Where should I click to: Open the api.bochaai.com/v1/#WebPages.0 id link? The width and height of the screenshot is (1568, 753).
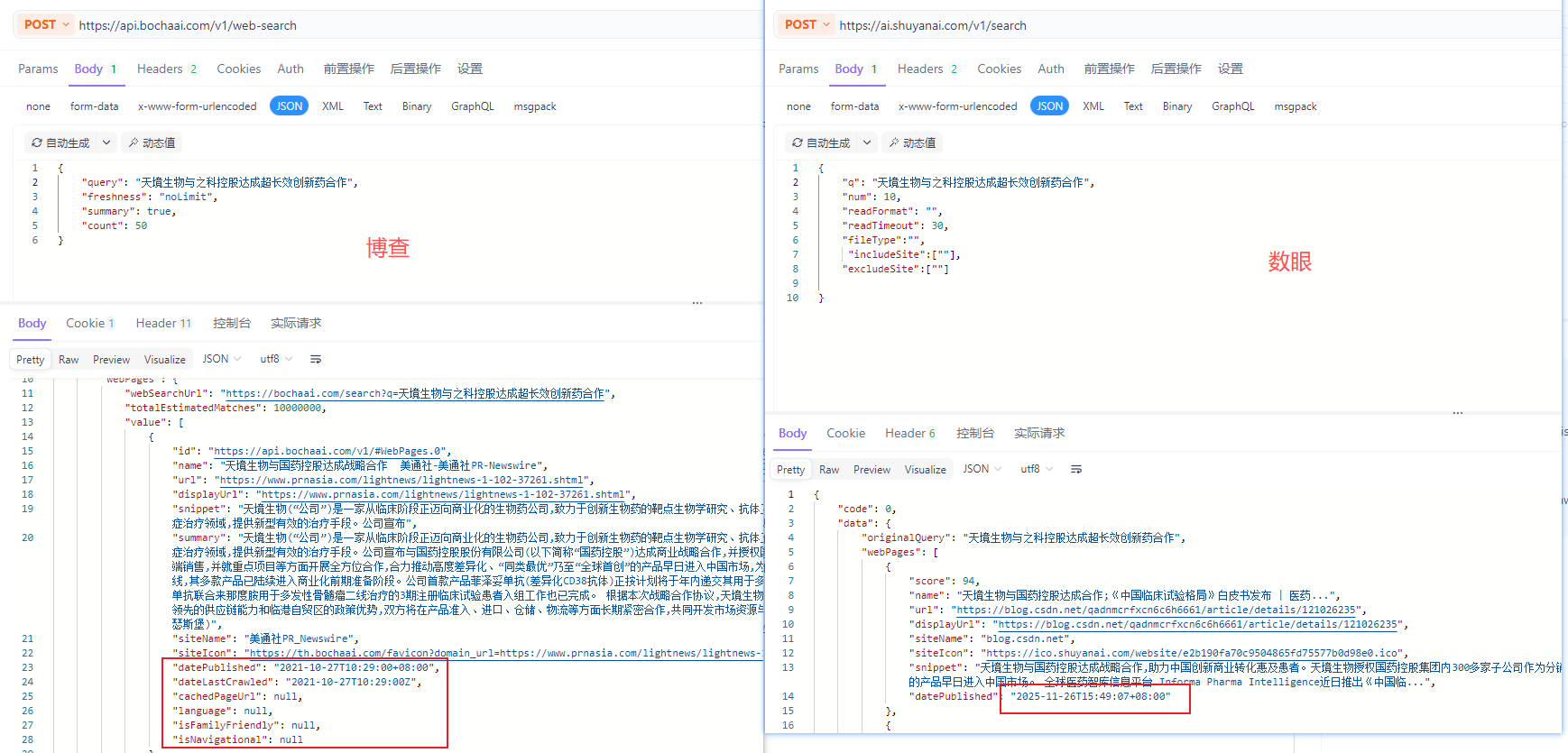pos(328,451)
